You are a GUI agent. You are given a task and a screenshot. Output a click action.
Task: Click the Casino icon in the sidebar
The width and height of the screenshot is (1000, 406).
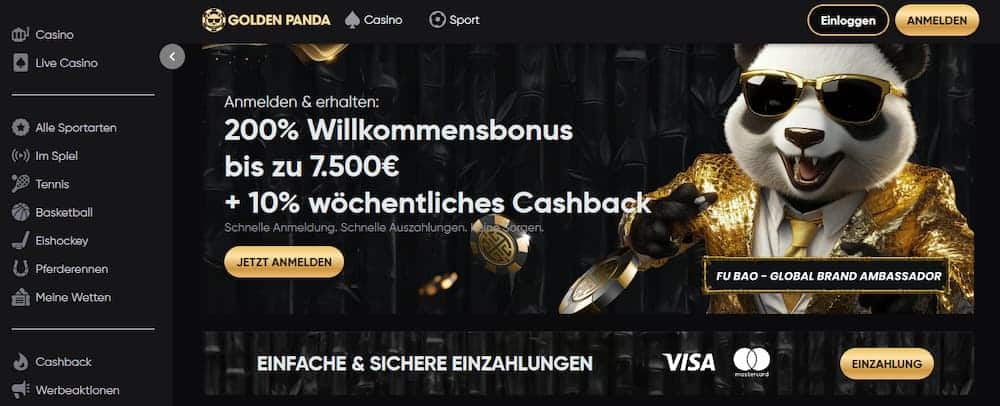click(x=20, y=35)
